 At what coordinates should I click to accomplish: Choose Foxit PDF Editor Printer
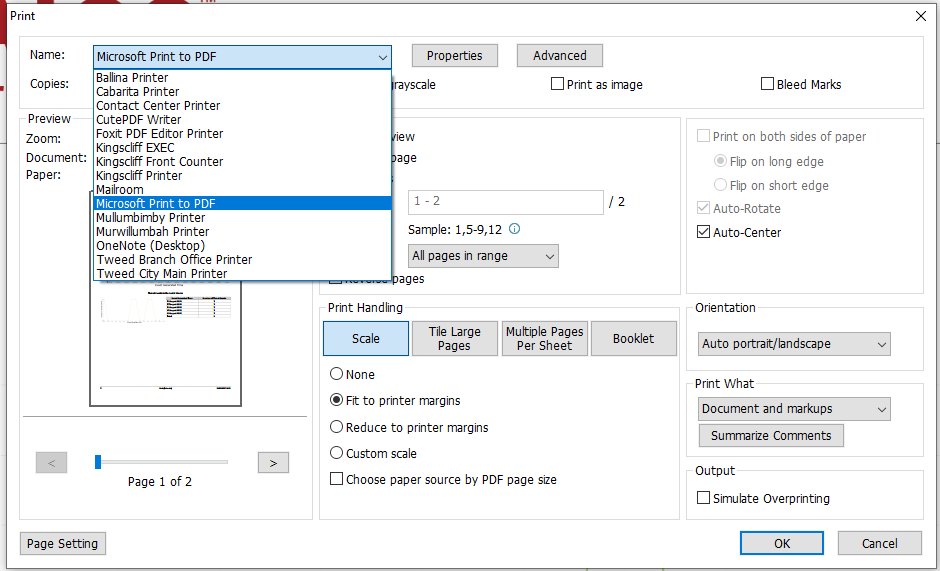(243, 133)
